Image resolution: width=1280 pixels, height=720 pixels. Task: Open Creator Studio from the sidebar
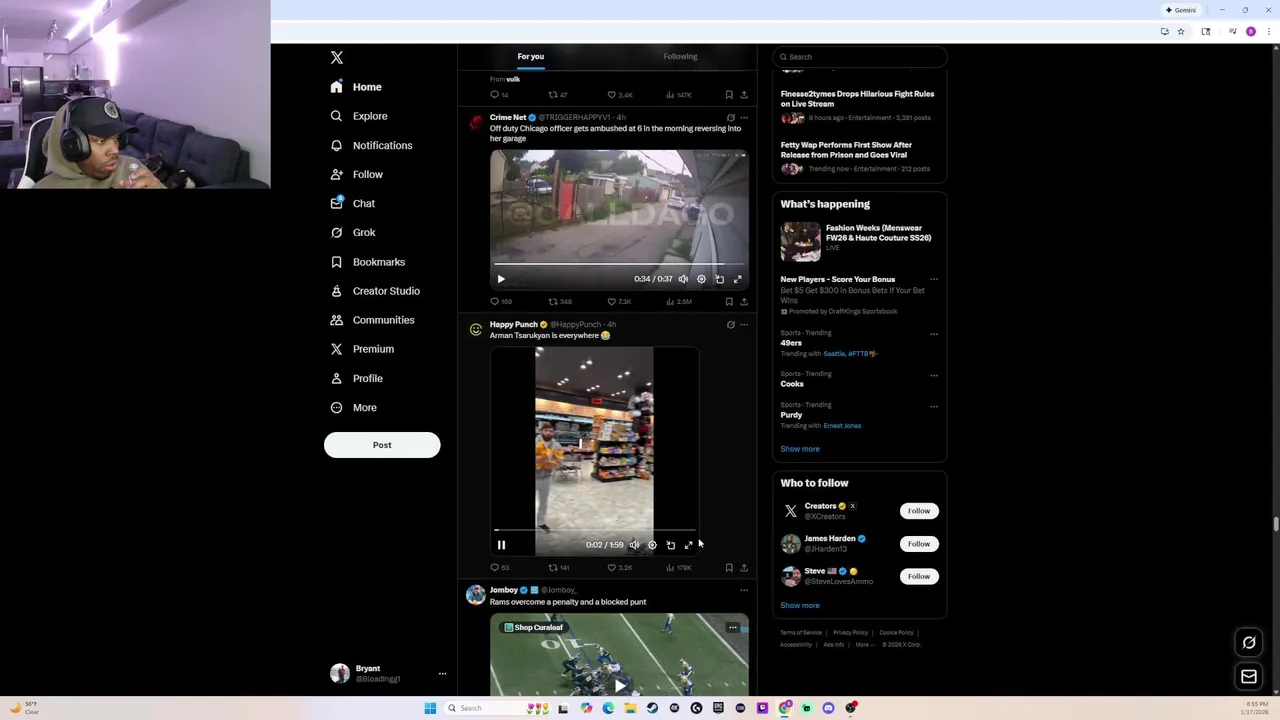point(375,291)
